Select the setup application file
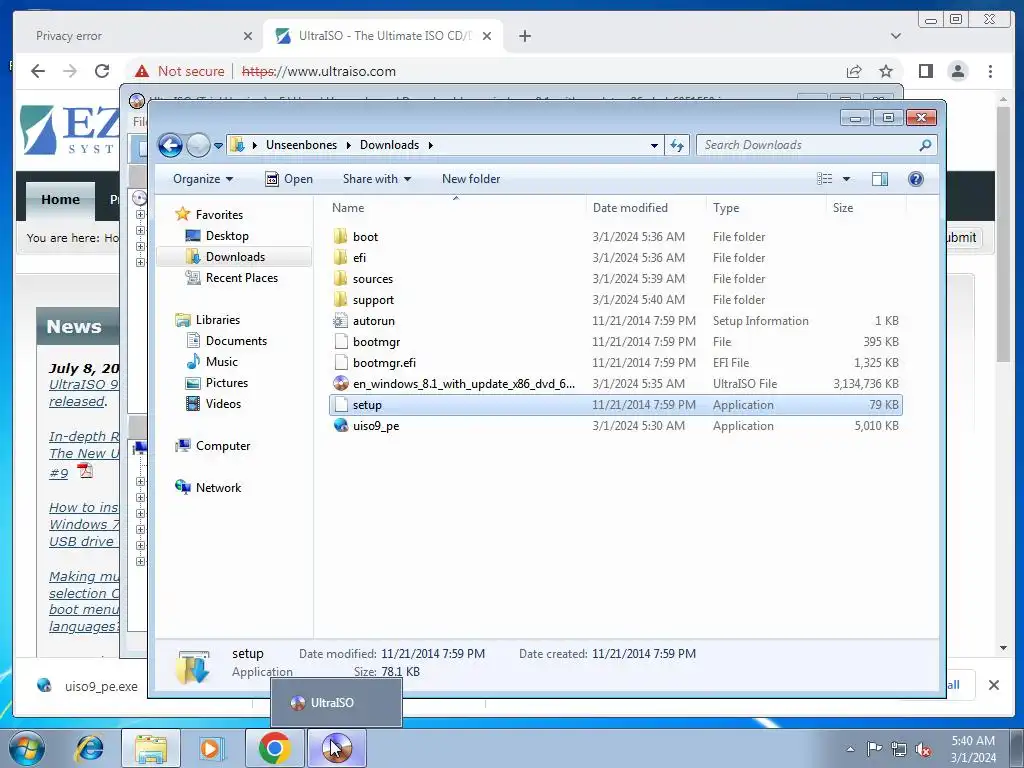The width and height of the screenshot is (1024, 768). coord(616,405)
